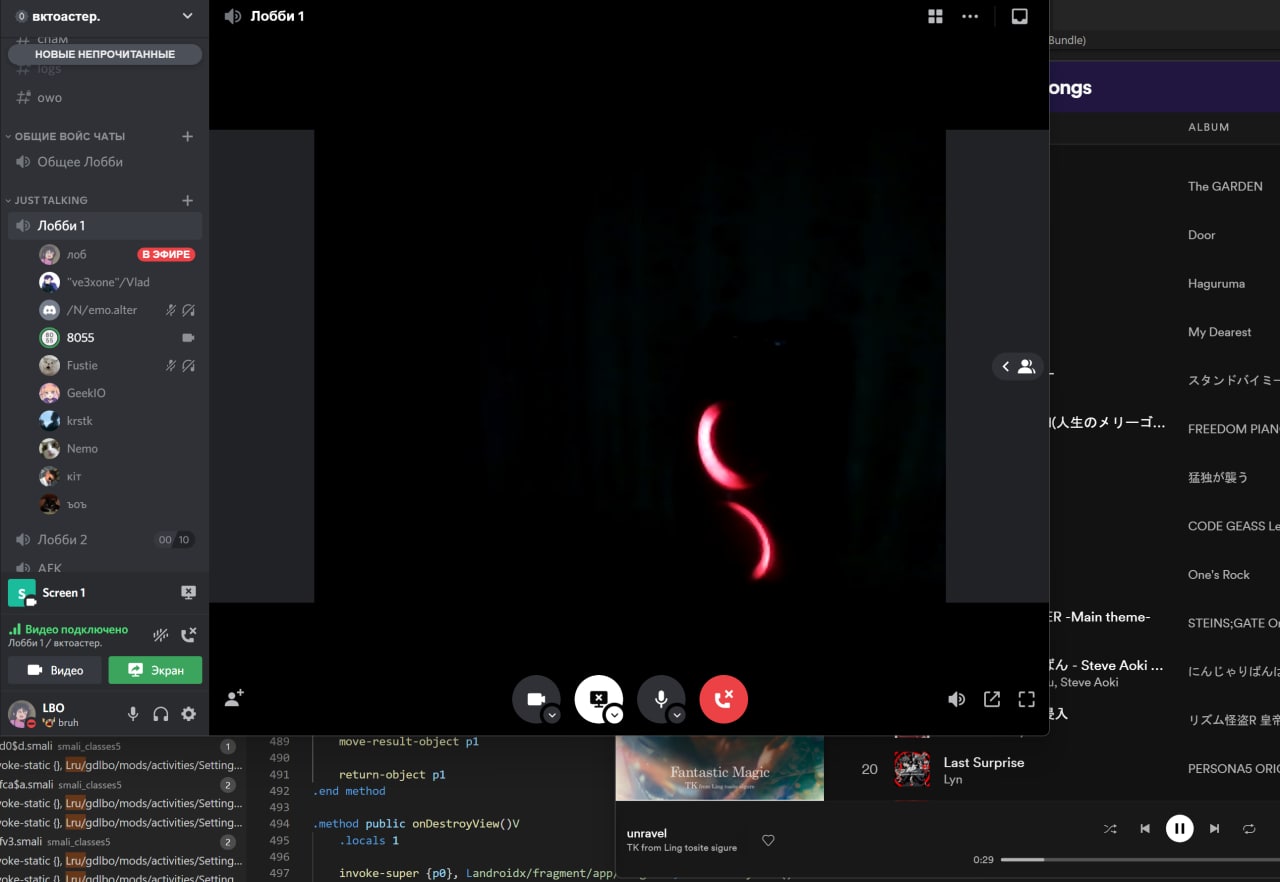This screenshot has height=882, width=1280.
Task: Click НОВЫЕ НЕПРОЧИТАННЫЕ button
Action: click(105, 54)
